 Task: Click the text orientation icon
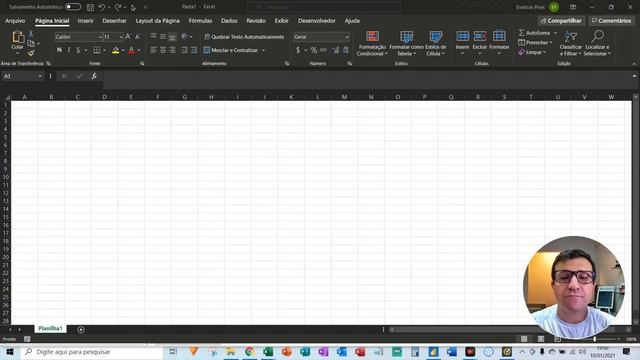pos(184,36)
